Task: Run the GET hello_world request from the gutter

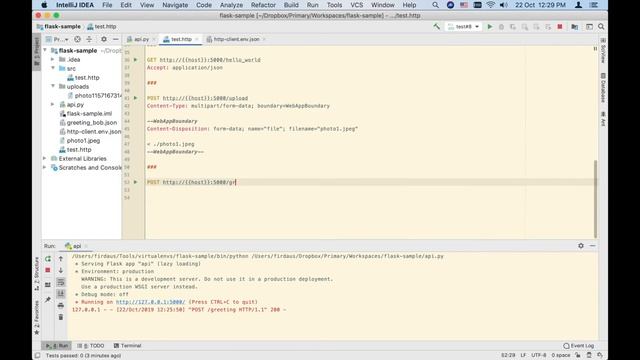Action: [x=136, y=60]
